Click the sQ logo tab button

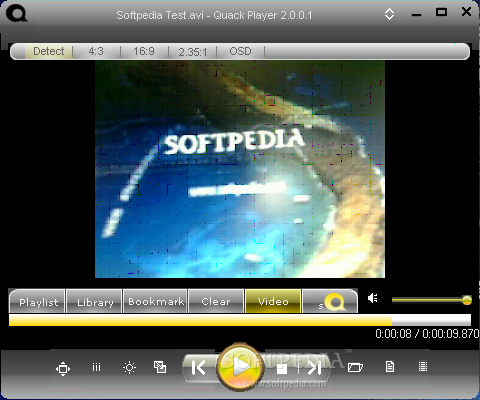pyautogui.click(x=330, y=302)
